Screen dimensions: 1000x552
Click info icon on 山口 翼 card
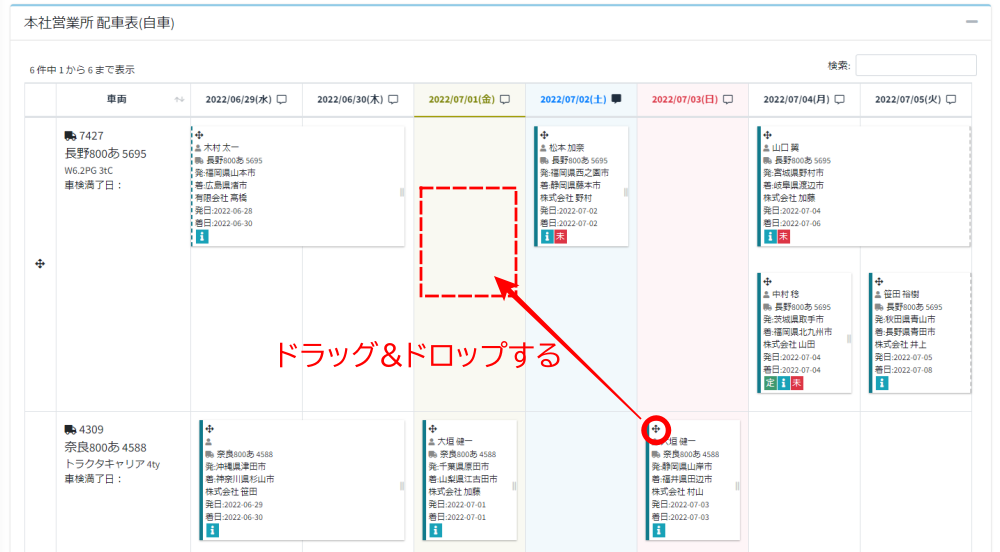770,236
